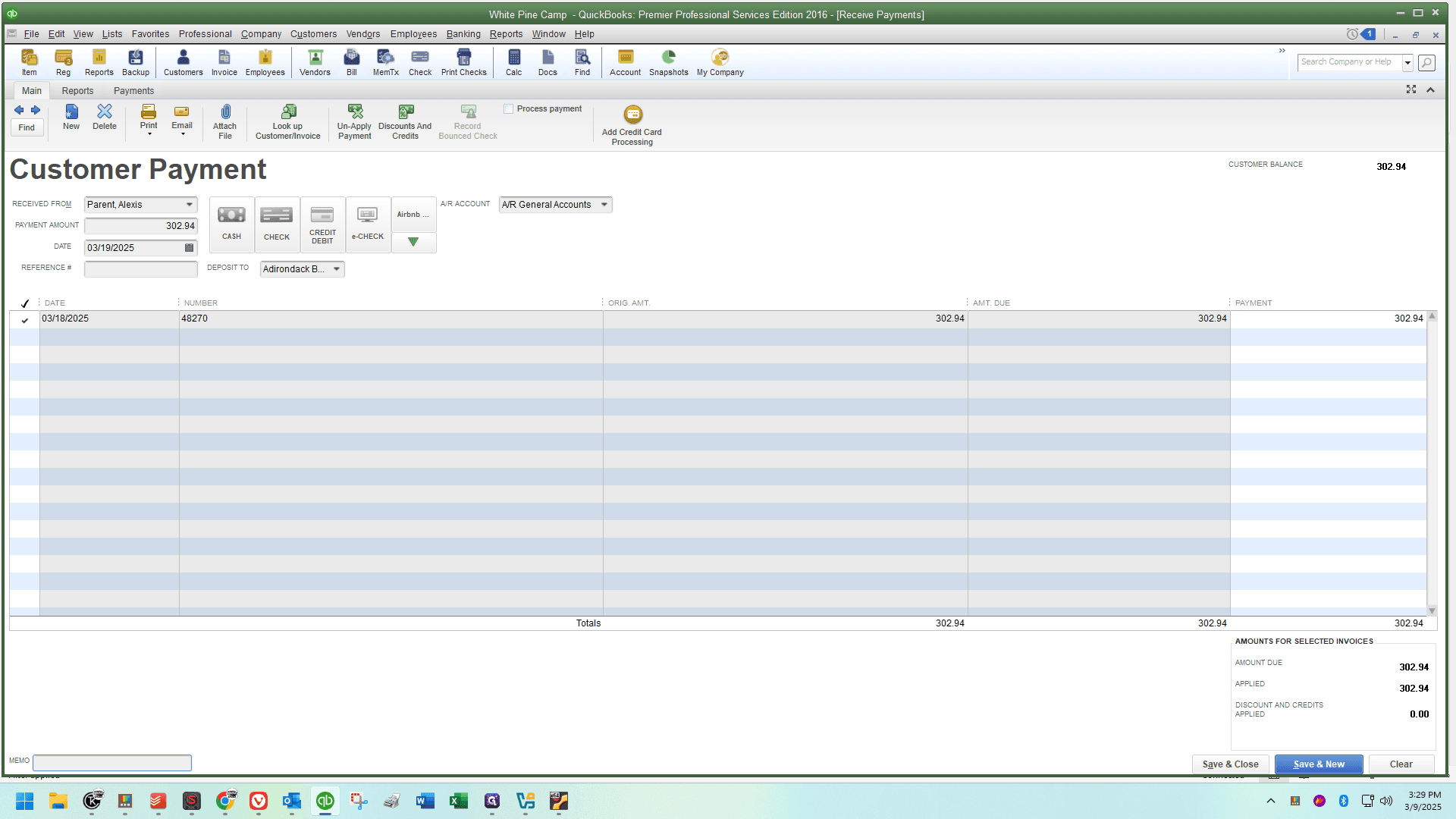Open Excel from the taskbar
Screen dimensions: 1456x819
(458, 801)
